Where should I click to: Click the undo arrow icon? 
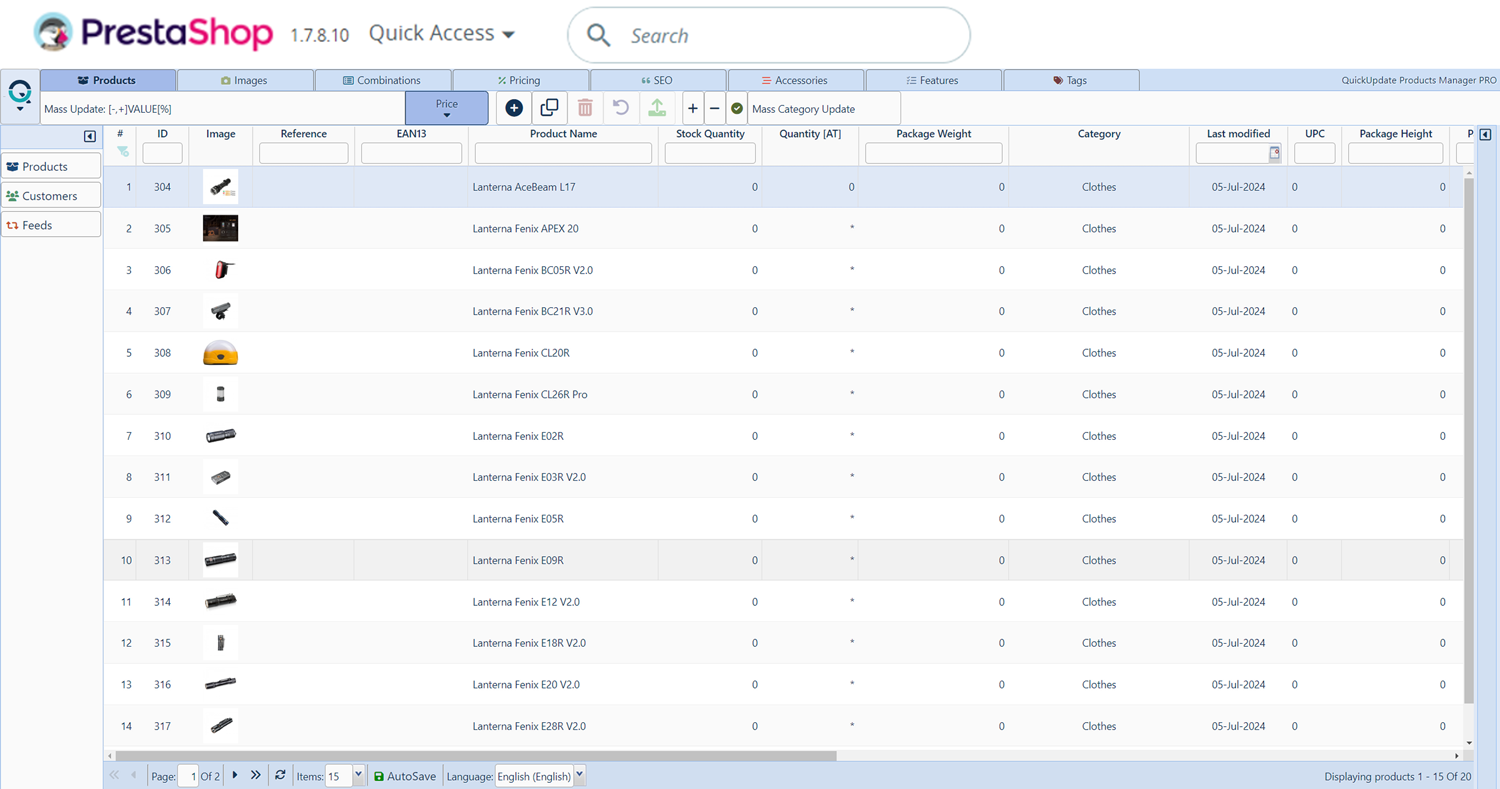(x=621, y=108)
